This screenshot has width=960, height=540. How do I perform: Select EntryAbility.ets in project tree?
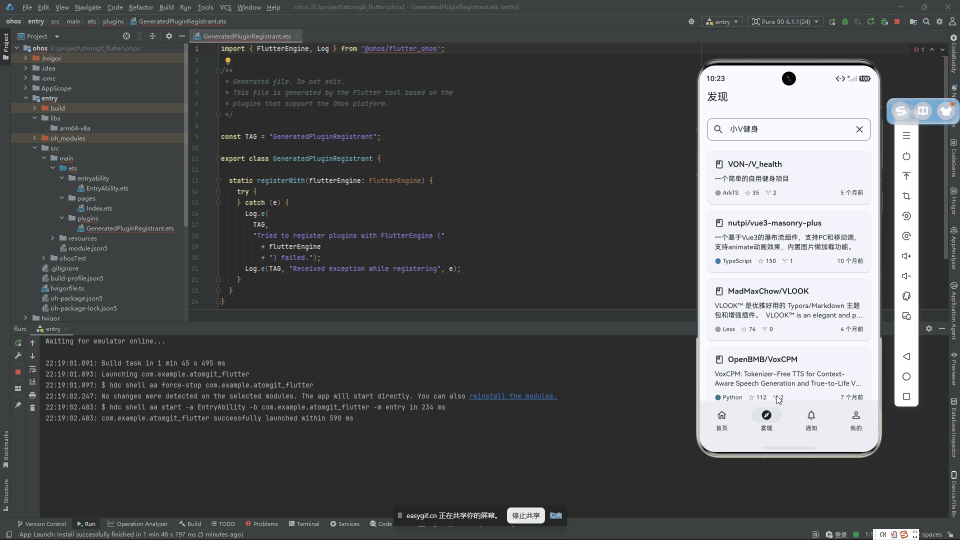coord(102,189)
